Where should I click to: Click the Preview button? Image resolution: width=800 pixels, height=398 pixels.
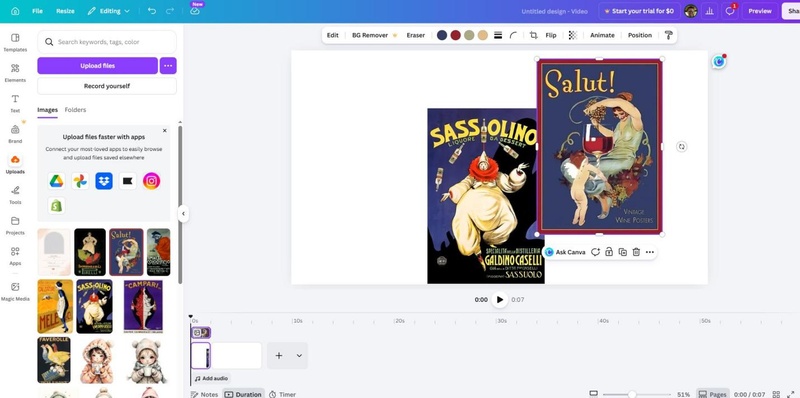point(760,11)
